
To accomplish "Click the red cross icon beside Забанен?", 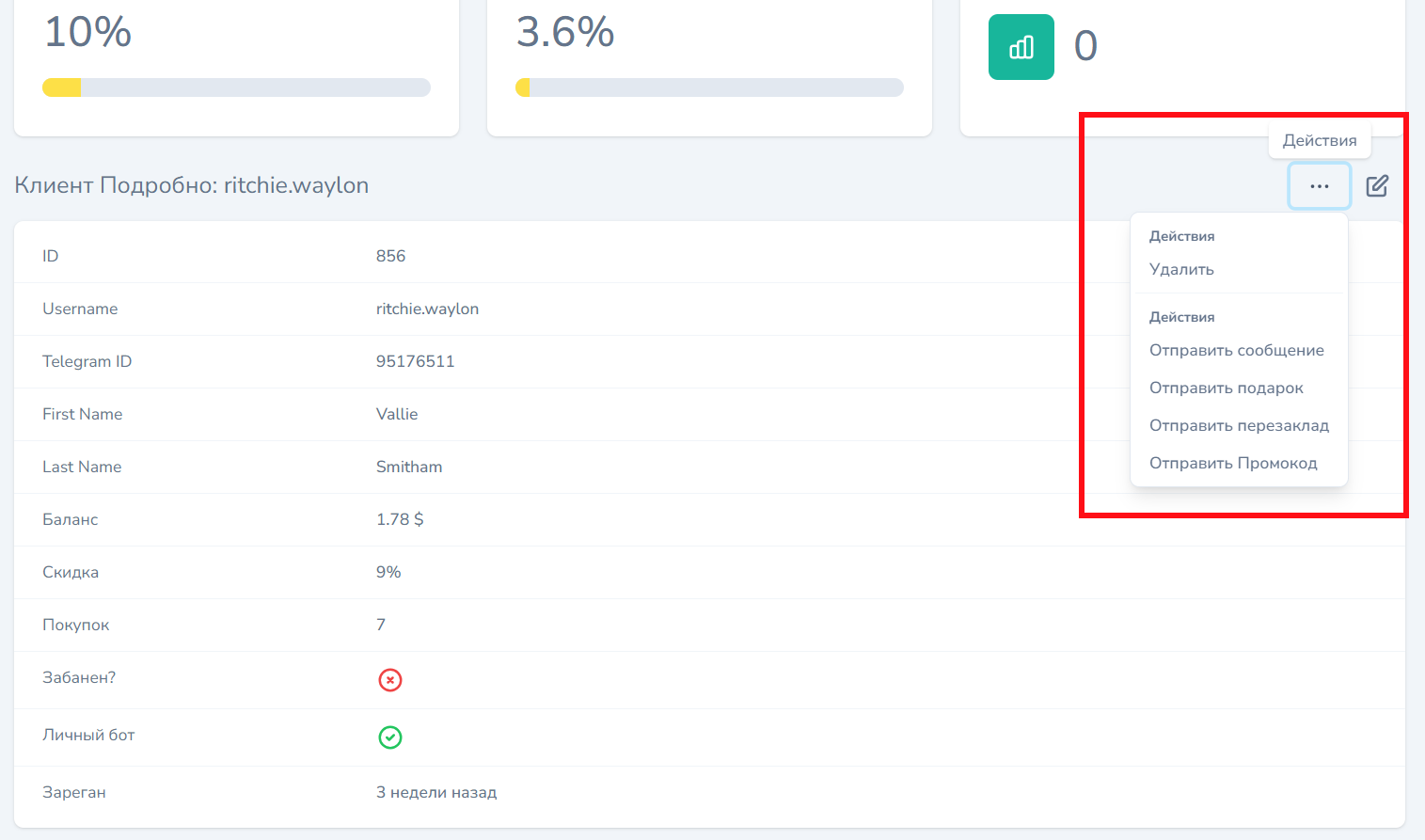I will (390, 680).
